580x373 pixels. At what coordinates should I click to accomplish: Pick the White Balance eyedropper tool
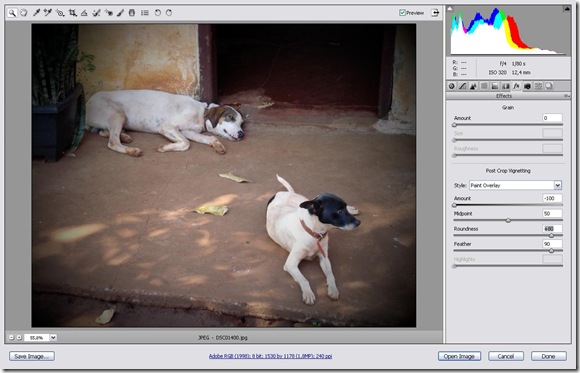pyautogui.click(x=36, y=13)
